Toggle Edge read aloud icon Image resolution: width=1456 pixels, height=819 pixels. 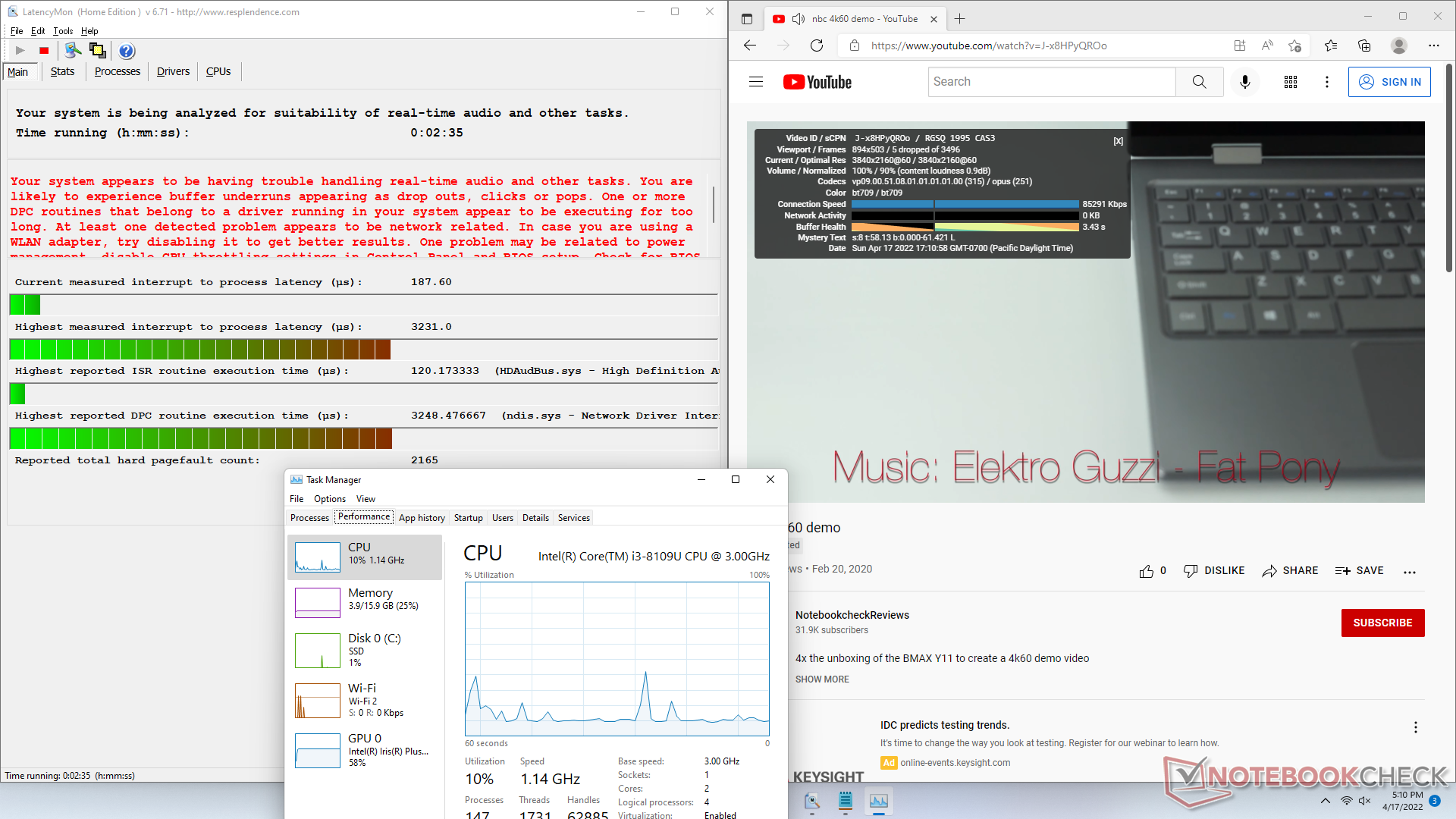pyautogui.click(x=1267, y=45)
